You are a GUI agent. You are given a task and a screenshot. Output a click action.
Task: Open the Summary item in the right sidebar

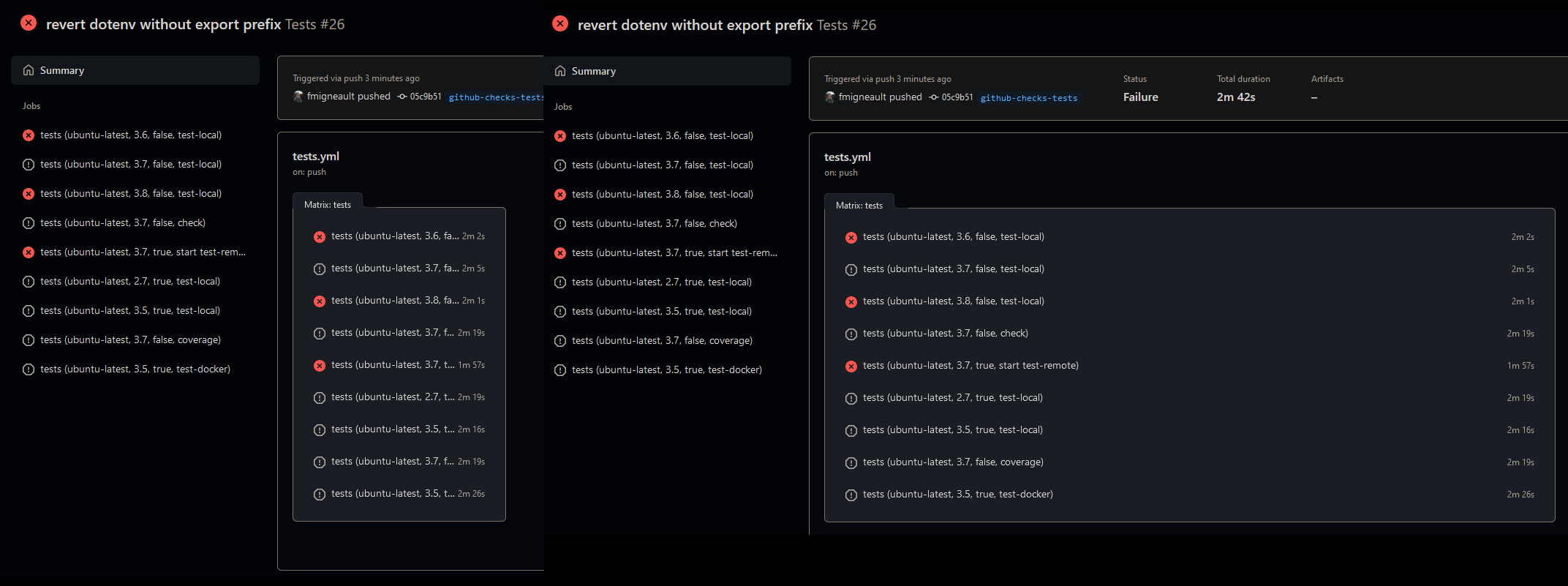pyautogui.click(x=667, y=71)
